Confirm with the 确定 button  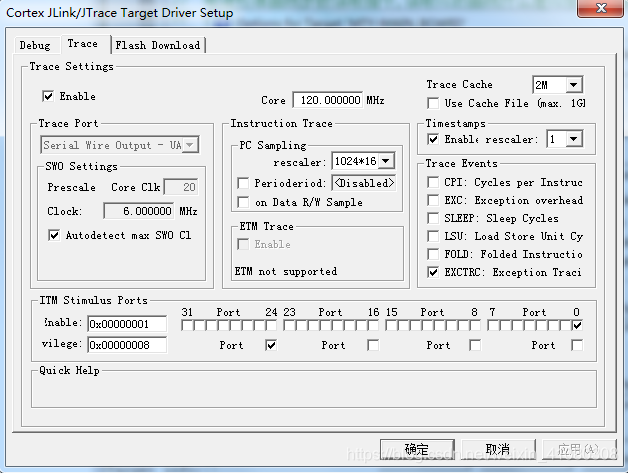[x=417, y=449]
